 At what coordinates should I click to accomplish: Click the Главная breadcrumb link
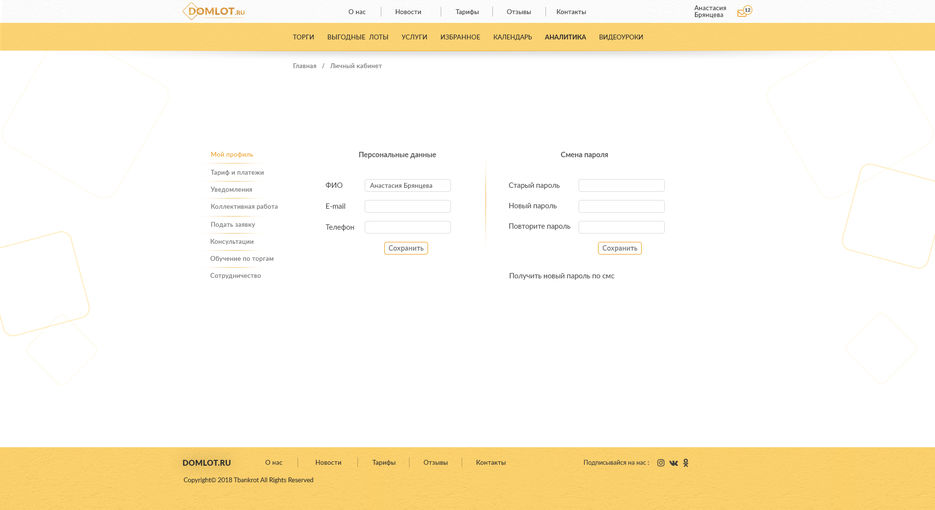pos(304,66)
